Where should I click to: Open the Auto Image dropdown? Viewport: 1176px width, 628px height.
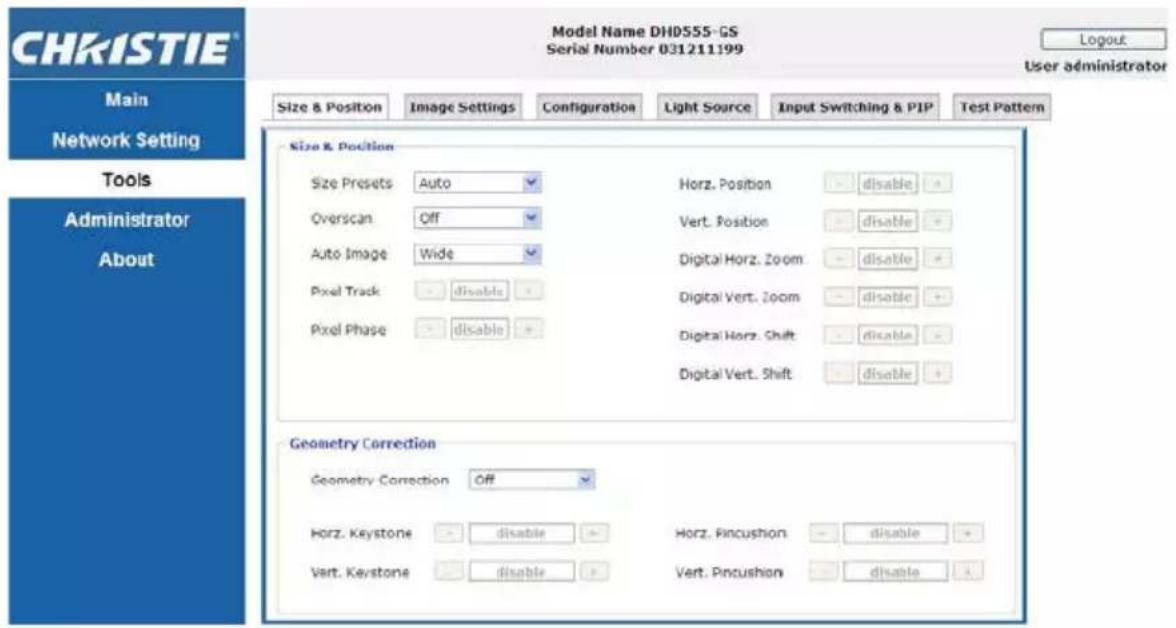pyautogui.click(x=477, y=254)
